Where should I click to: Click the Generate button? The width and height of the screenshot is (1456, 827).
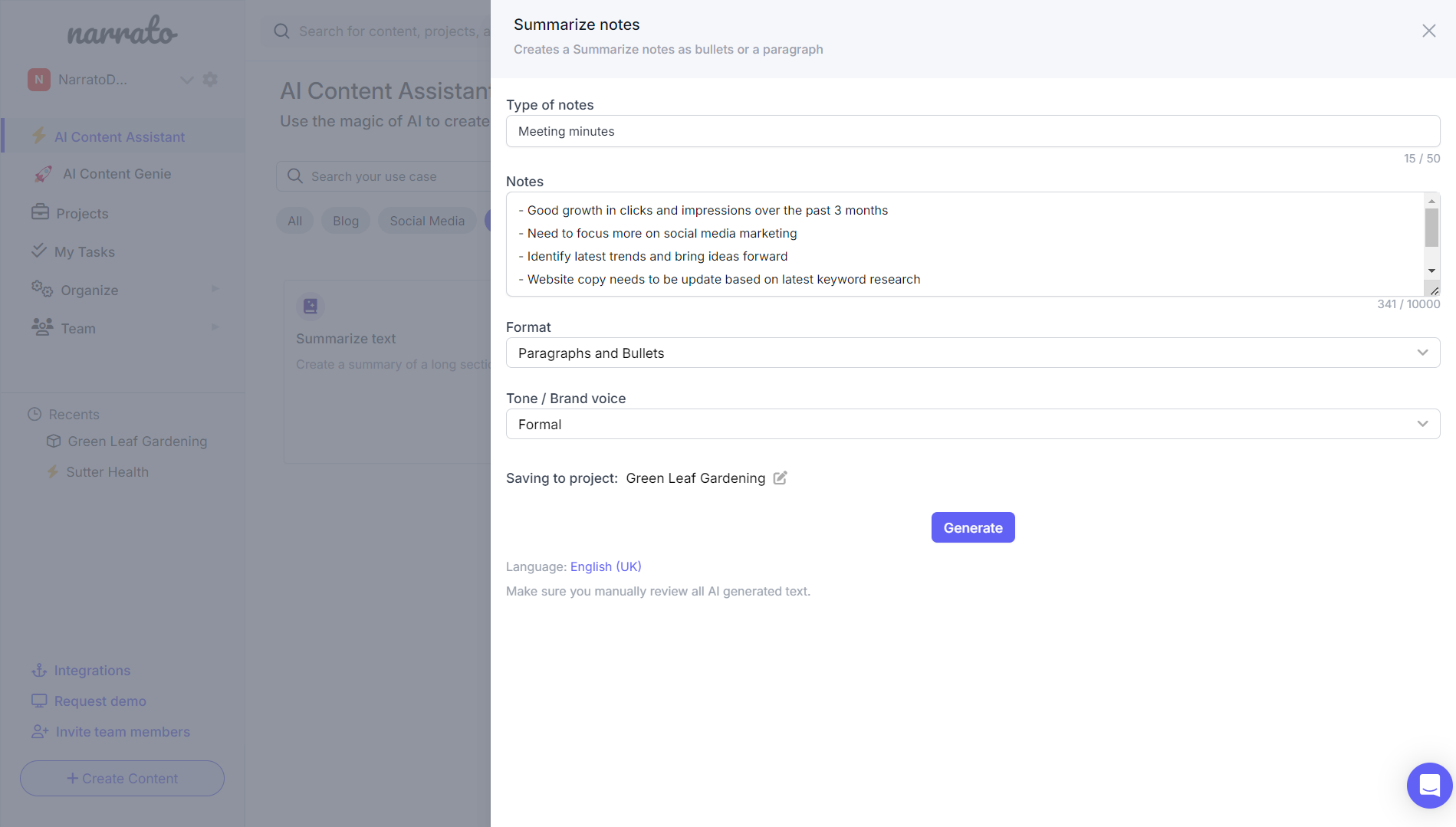pos(973,527)
